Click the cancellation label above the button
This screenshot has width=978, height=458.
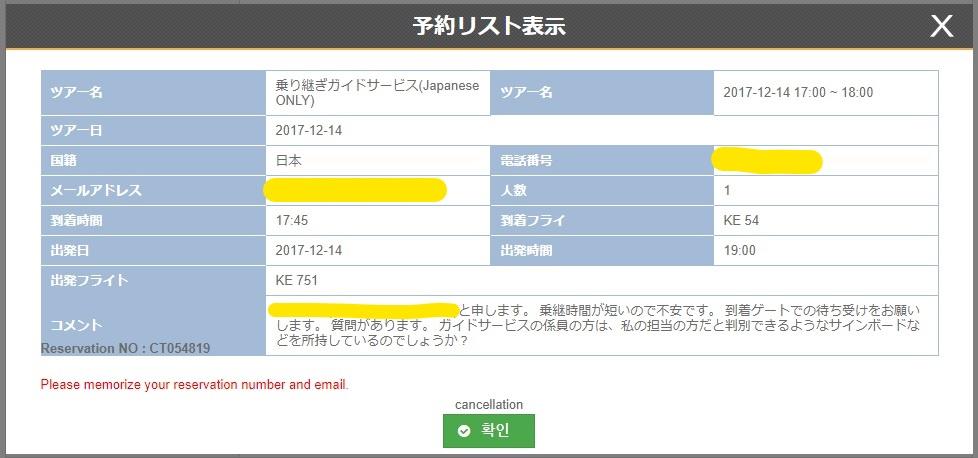[489, 404]
